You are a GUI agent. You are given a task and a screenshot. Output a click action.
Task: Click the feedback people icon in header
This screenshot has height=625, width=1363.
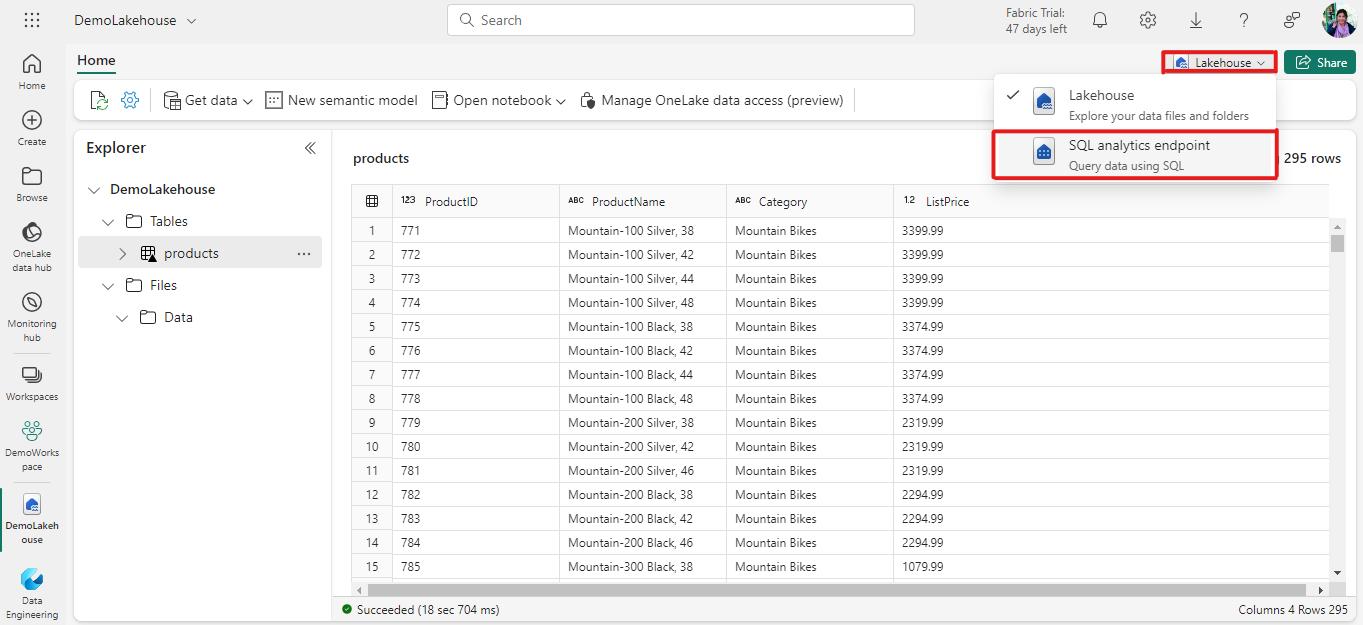pyautogui.click(x=1292, y=20)
